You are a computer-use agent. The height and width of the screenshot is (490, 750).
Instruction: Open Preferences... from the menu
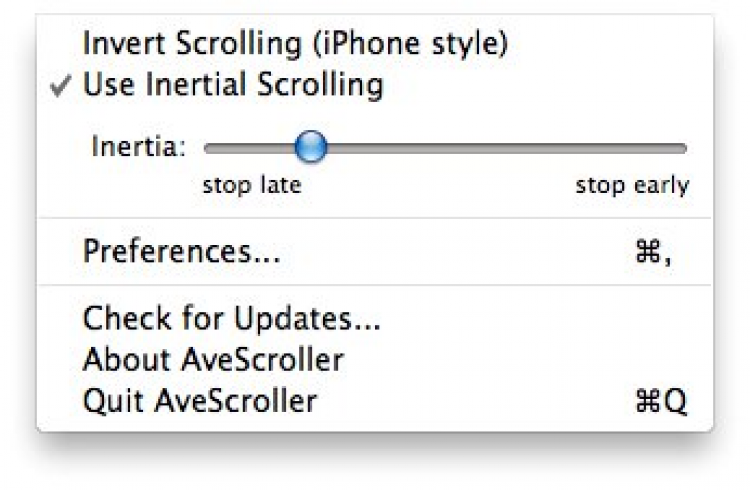click(181, 251)
